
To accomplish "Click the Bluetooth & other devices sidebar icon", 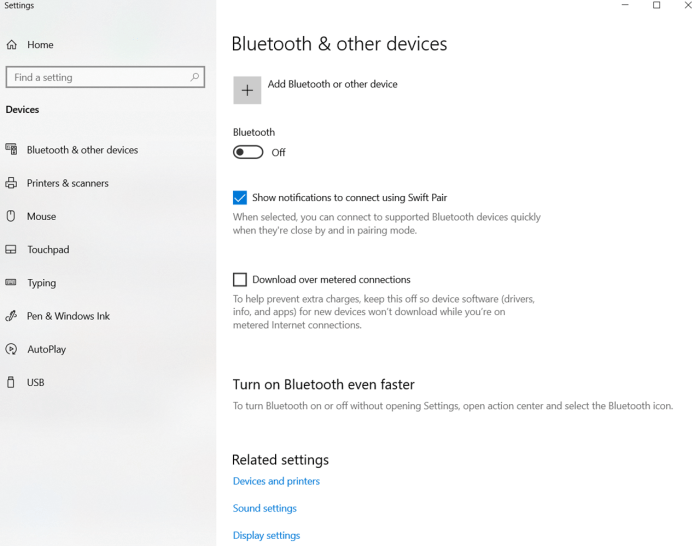I will (11, 149).
